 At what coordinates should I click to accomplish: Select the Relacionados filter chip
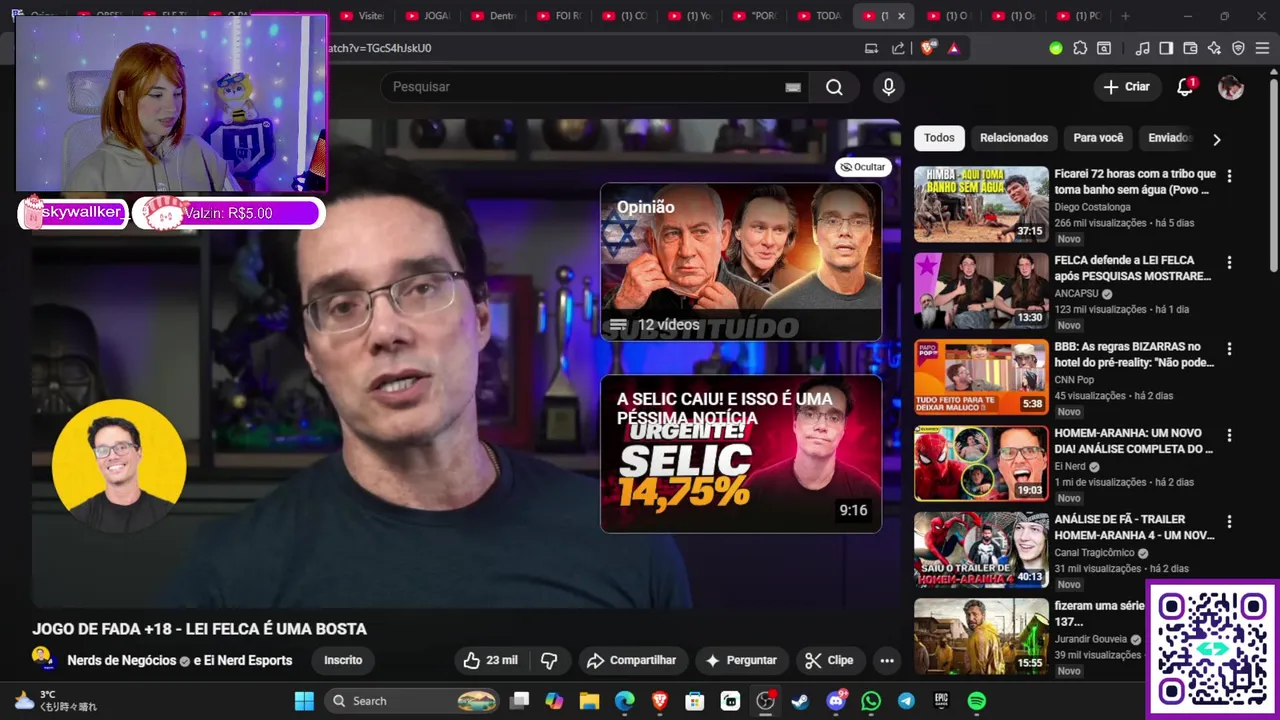click(x=1014, y=138)
